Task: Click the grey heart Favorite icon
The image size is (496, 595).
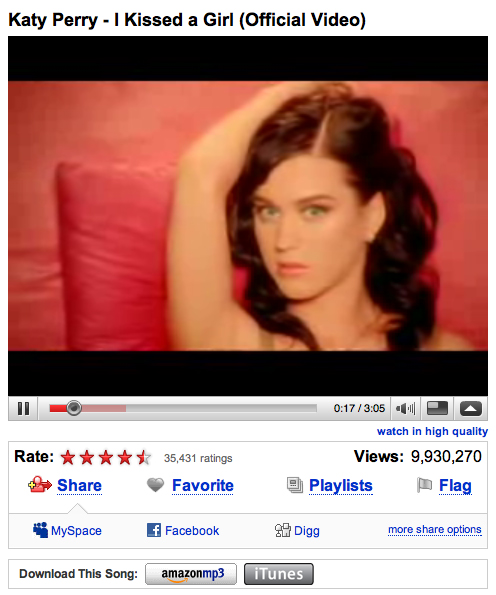Action: tap(156, 485)
